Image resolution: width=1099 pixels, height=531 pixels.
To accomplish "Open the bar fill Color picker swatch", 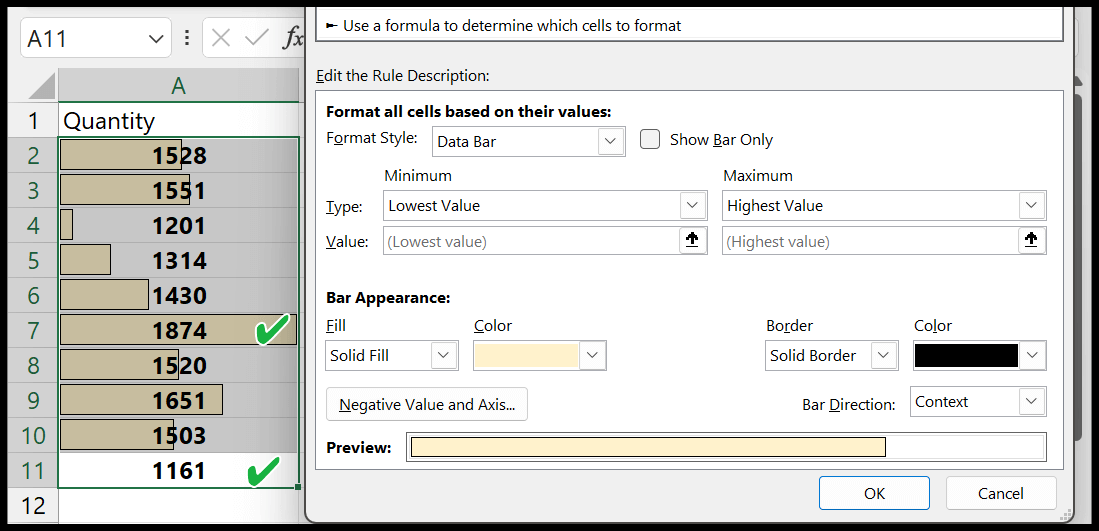I will click(540, 355).
